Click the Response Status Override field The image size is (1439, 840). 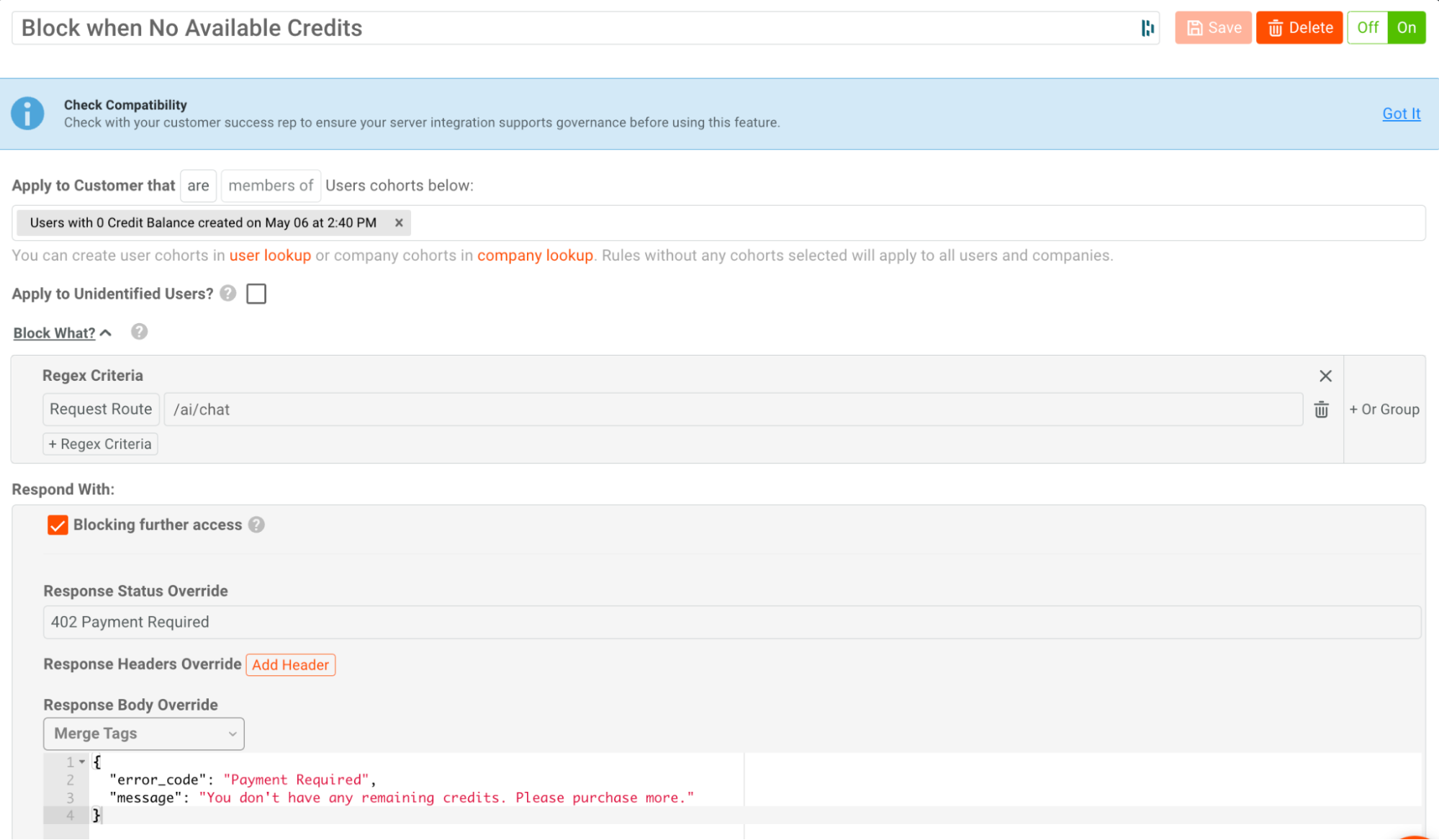pos(731,622)
